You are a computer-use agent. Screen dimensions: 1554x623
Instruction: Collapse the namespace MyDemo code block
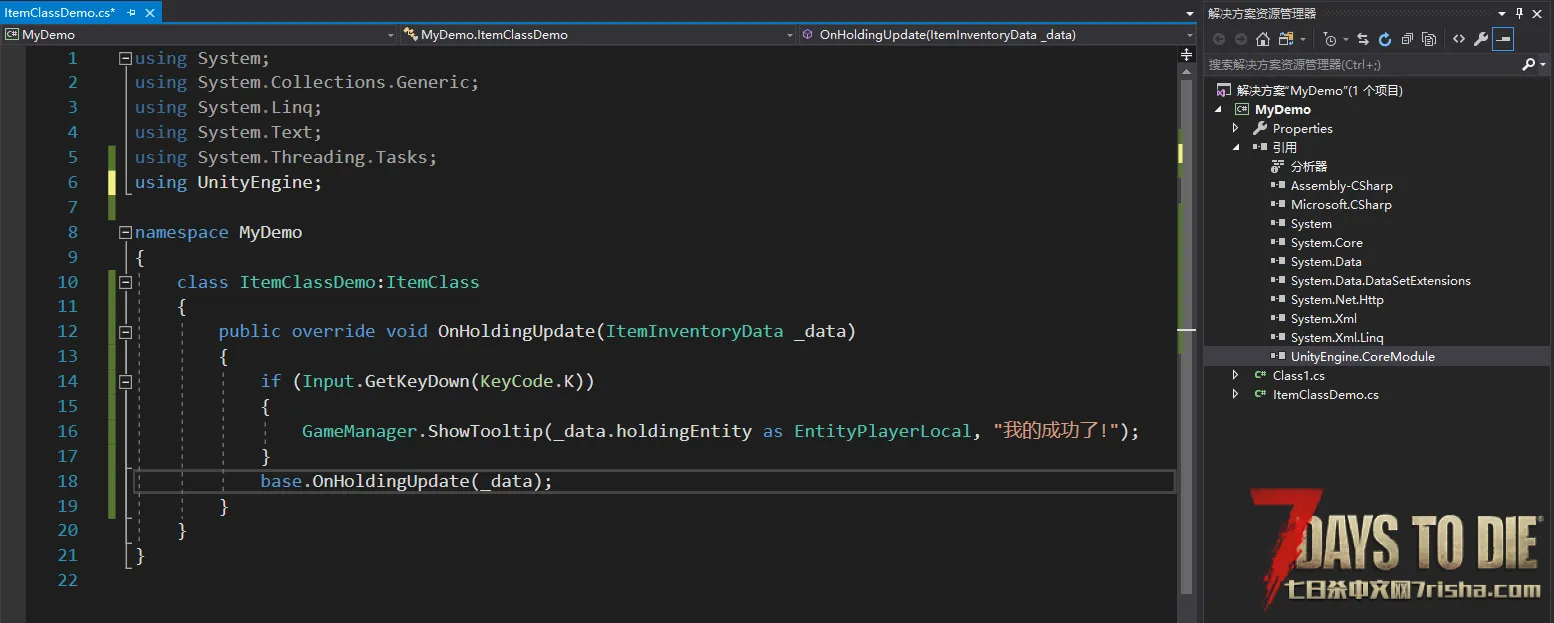tap(125, 232)
